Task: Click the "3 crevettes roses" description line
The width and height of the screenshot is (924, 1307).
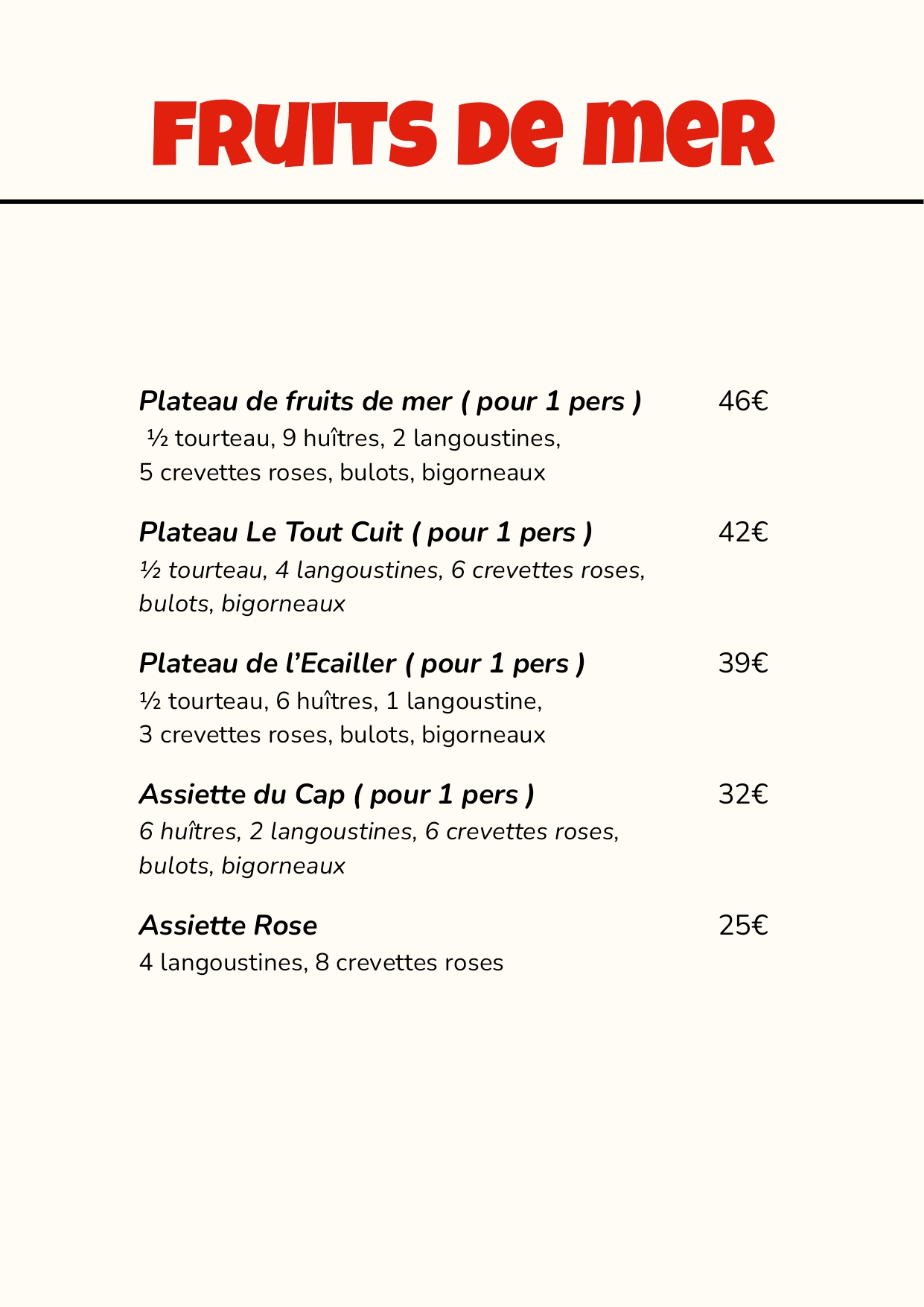Action: (342, 734)
